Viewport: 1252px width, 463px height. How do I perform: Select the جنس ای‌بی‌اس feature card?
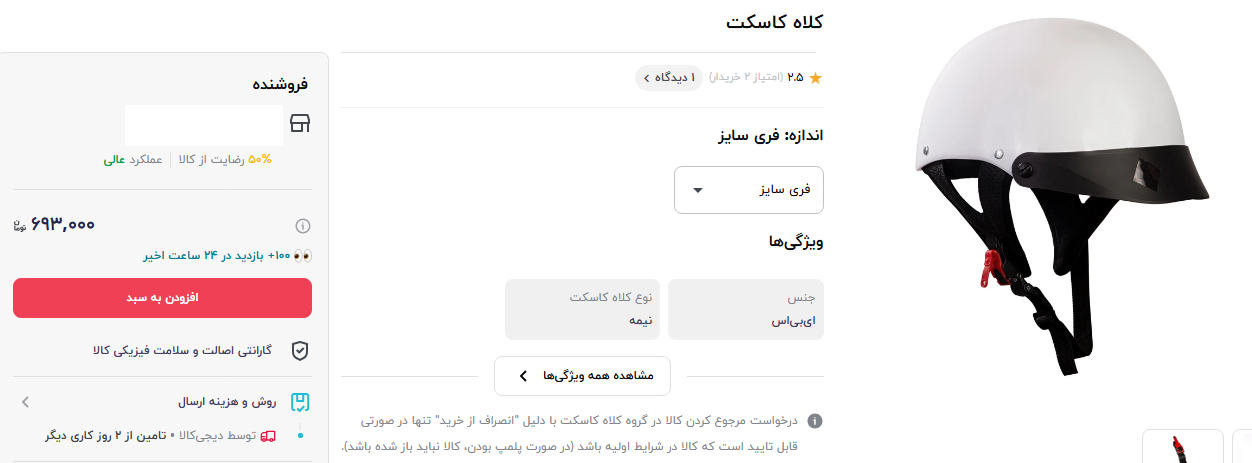click(x=746, y=309)
